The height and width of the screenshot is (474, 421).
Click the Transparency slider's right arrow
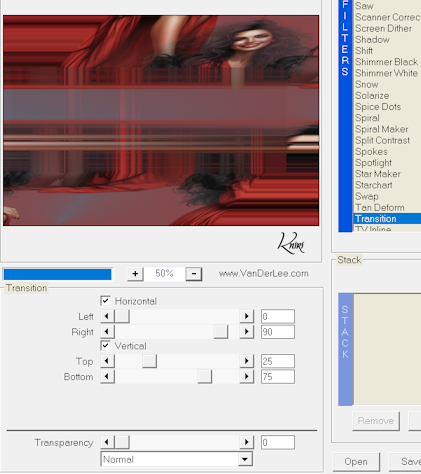247,442
